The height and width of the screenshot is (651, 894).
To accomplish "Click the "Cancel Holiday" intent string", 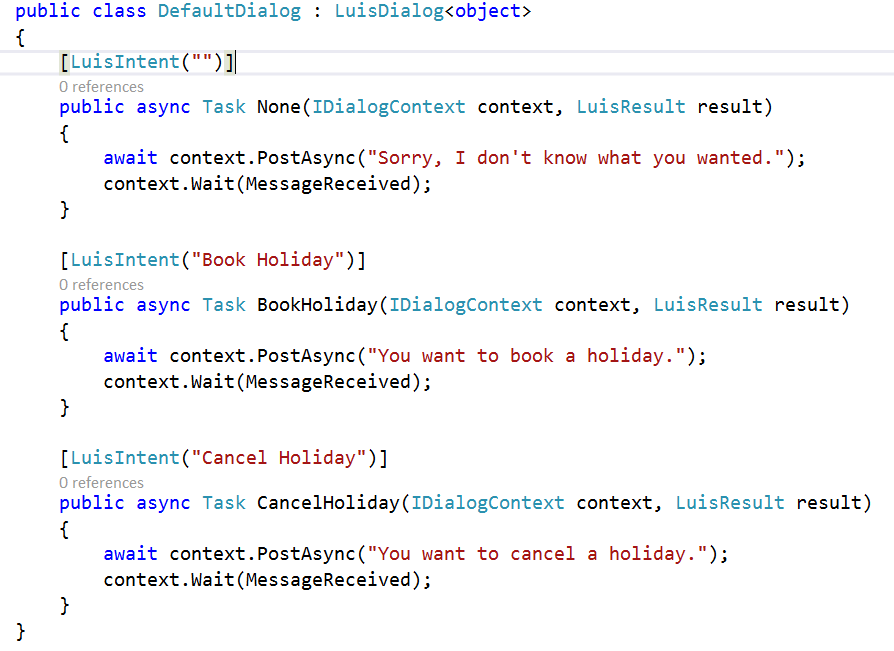I will (x=278, y=458).
